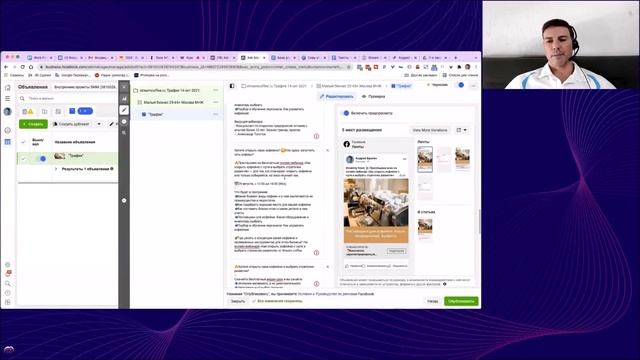Open a new browser tab with plus
The width and height of the screenshot is (640, 360).
coord(456,58)
